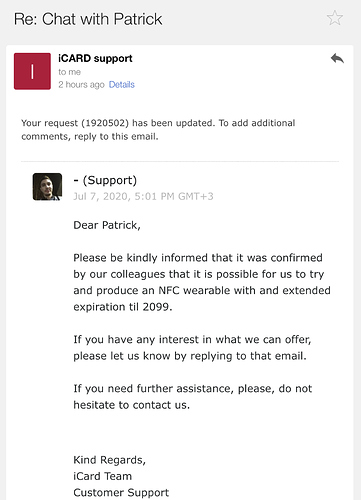This screenshot has width=361, height=500.
Task: Click the 'Kind Regards,' signature line
Action: (110, 460)
